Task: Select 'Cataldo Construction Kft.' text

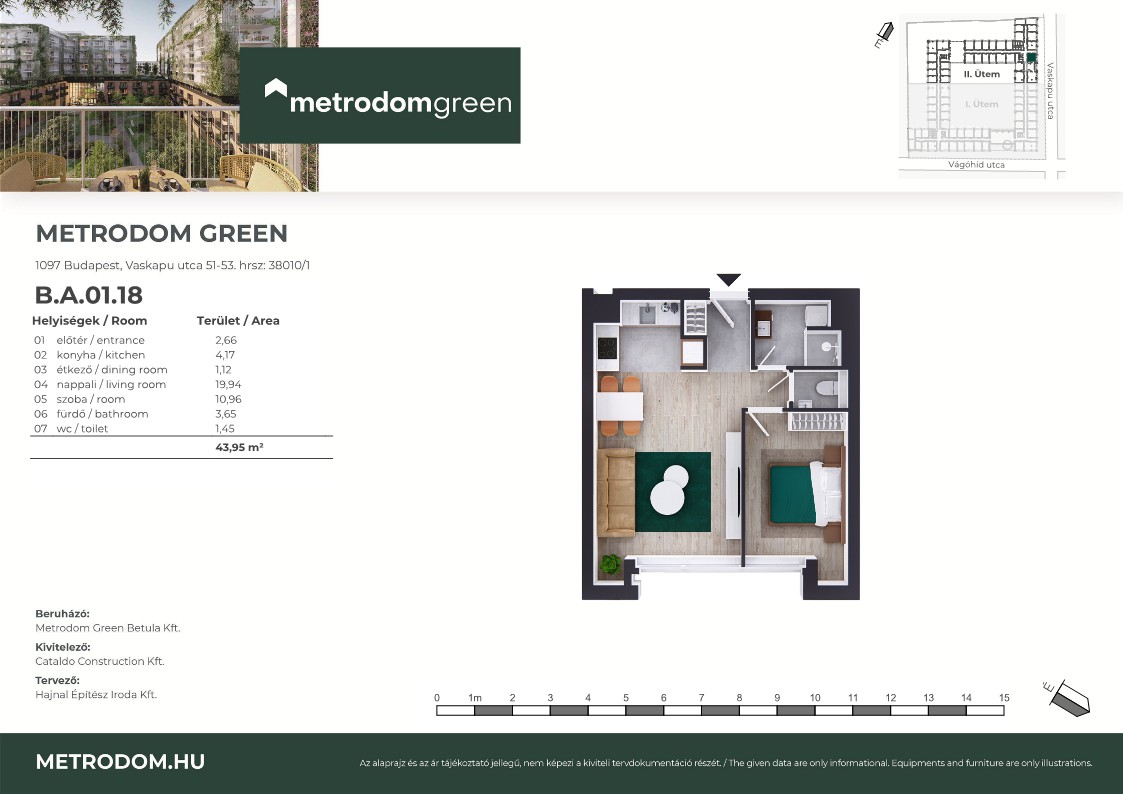Action: 100,661
